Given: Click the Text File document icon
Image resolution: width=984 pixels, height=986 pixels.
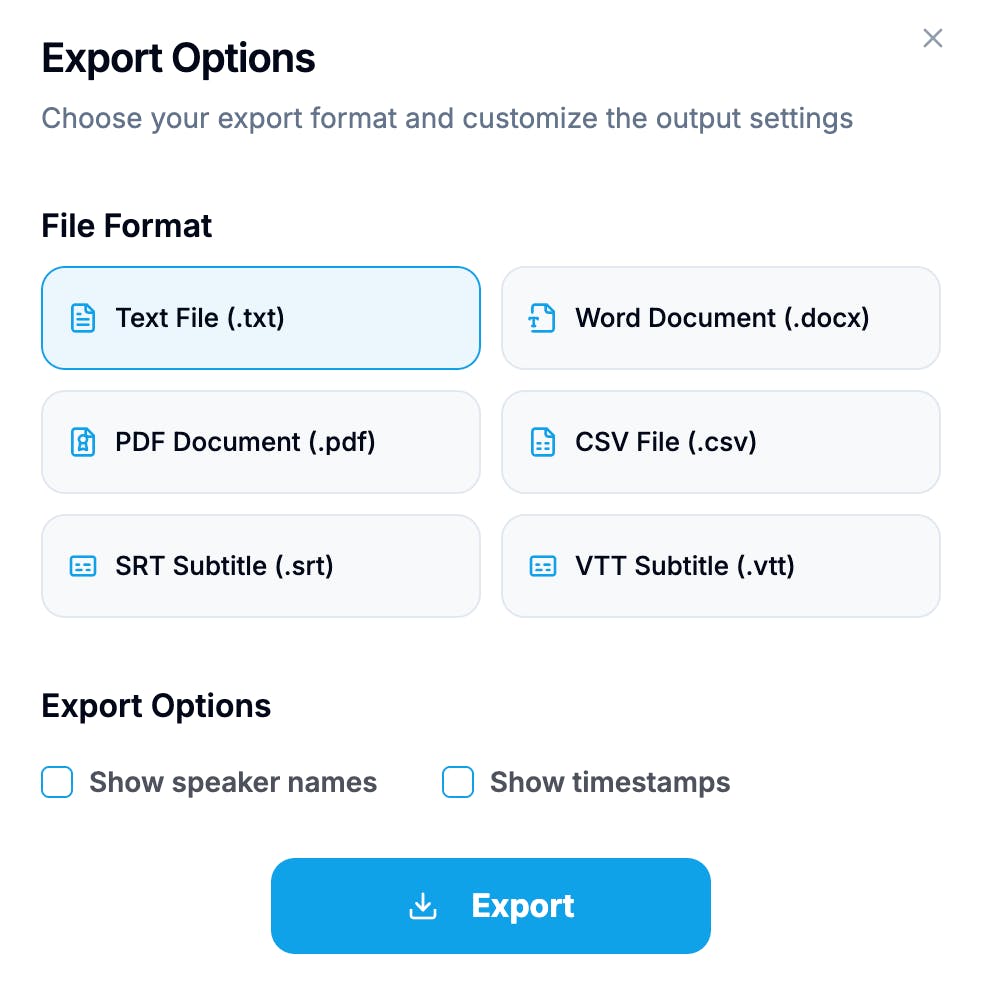Looking at the screenshot, I should point(83,318).
